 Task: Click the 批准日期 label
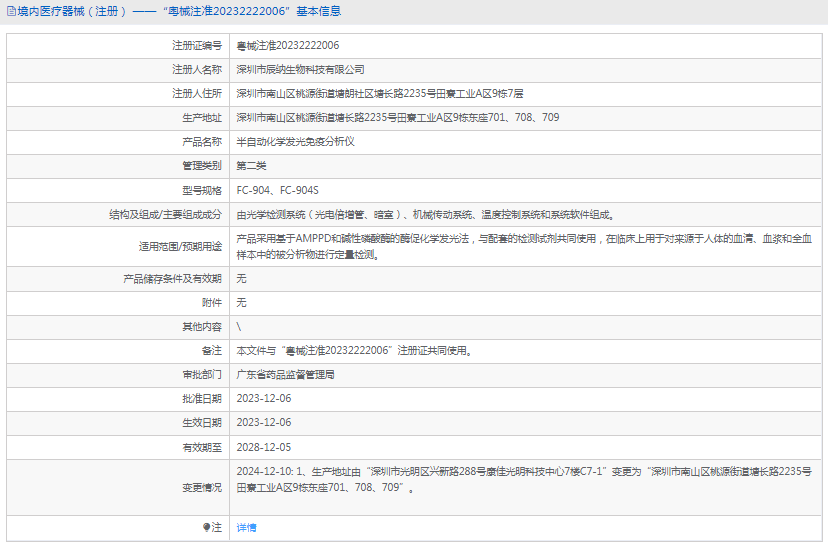pos(202,399)
